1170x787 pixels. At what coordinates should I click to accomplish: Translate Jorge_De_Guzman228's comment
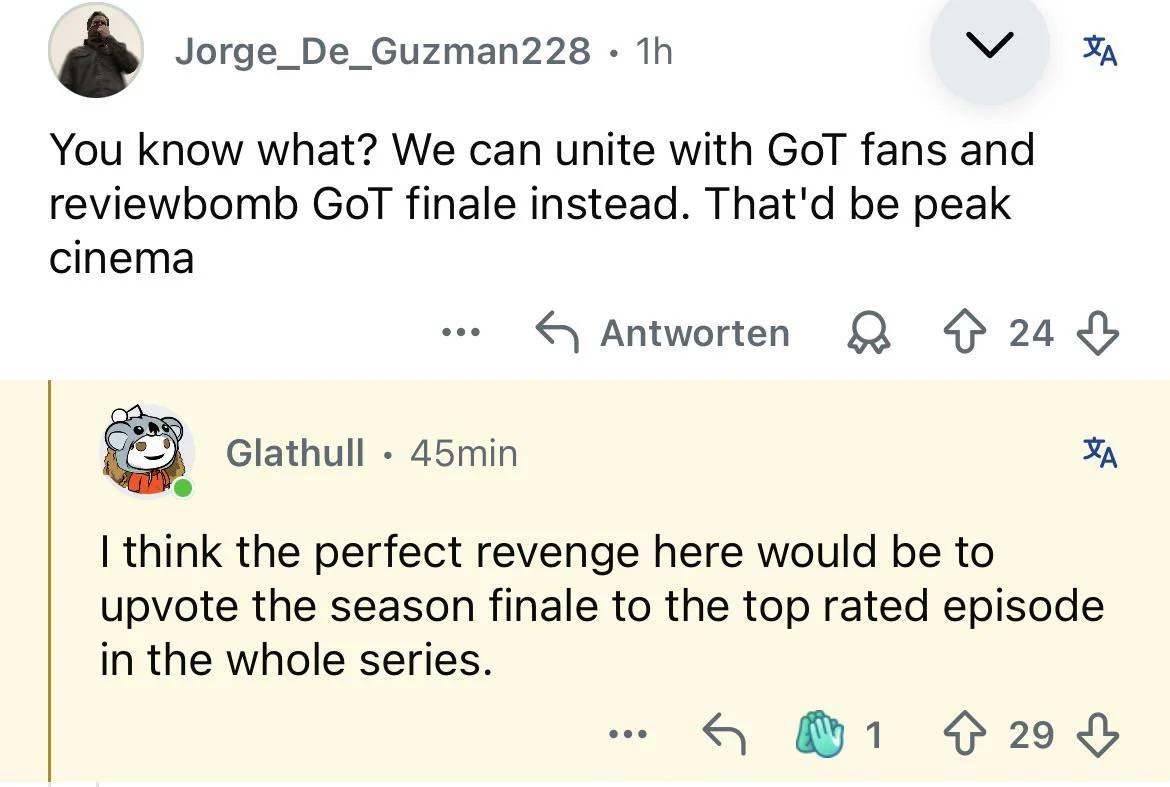click(x=1100, y=50)
